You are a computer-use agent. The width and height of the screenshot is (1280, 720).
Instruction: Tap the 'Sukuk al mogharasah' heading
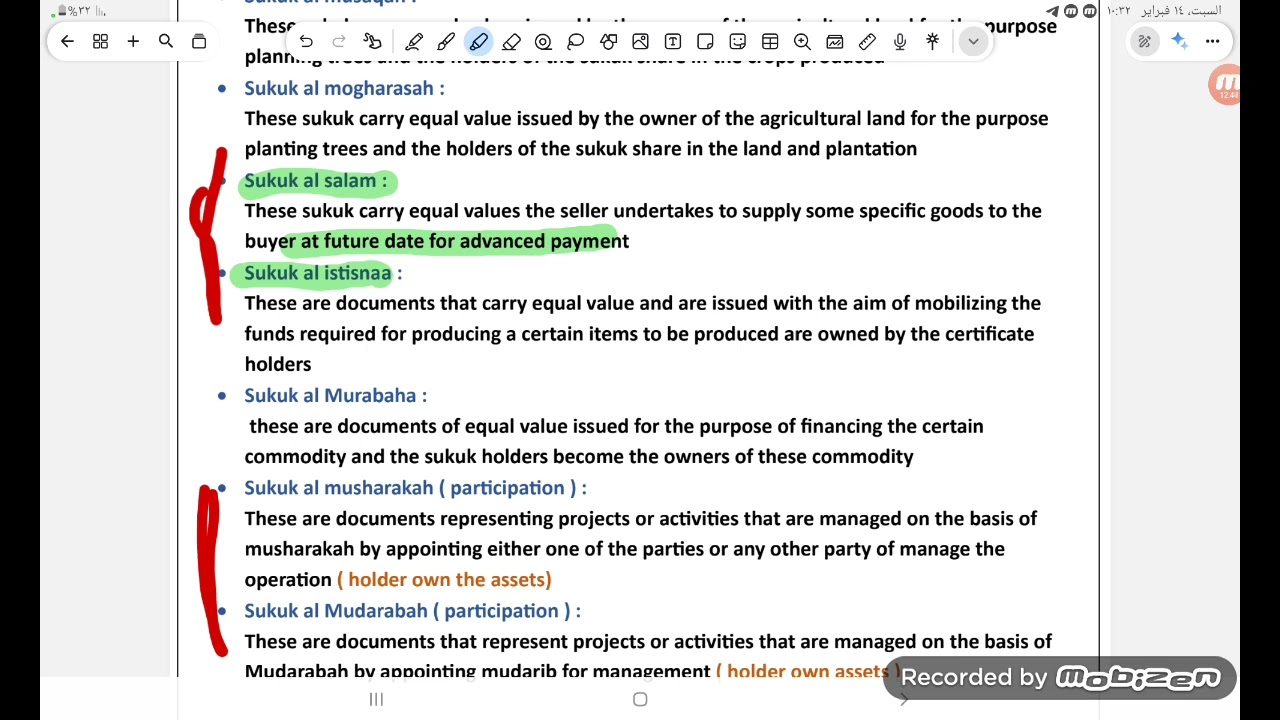345,88
